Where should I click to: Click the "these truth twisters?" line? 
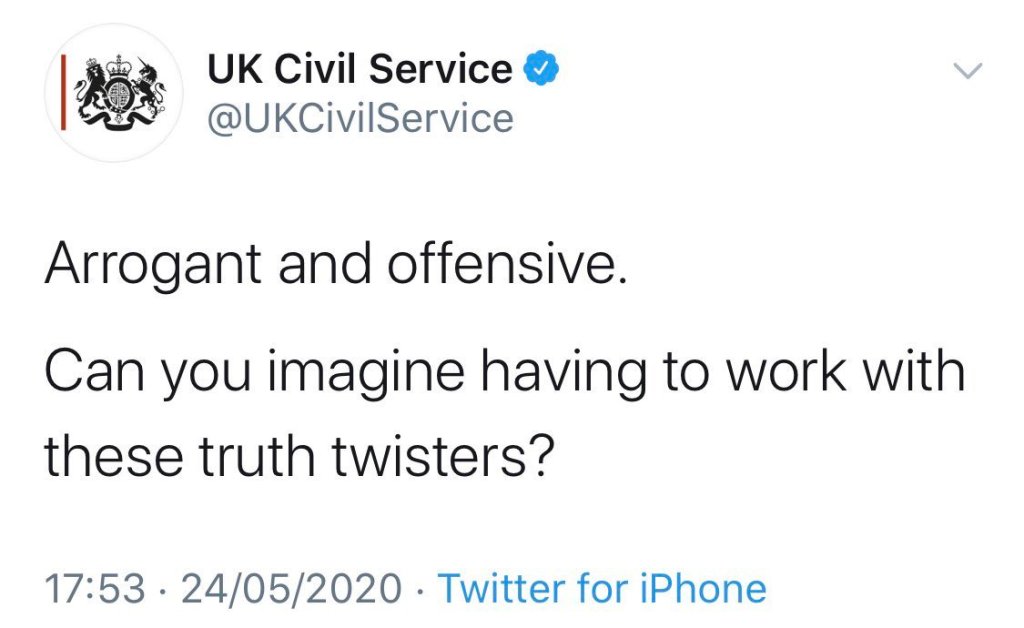[x=299, y=456]
